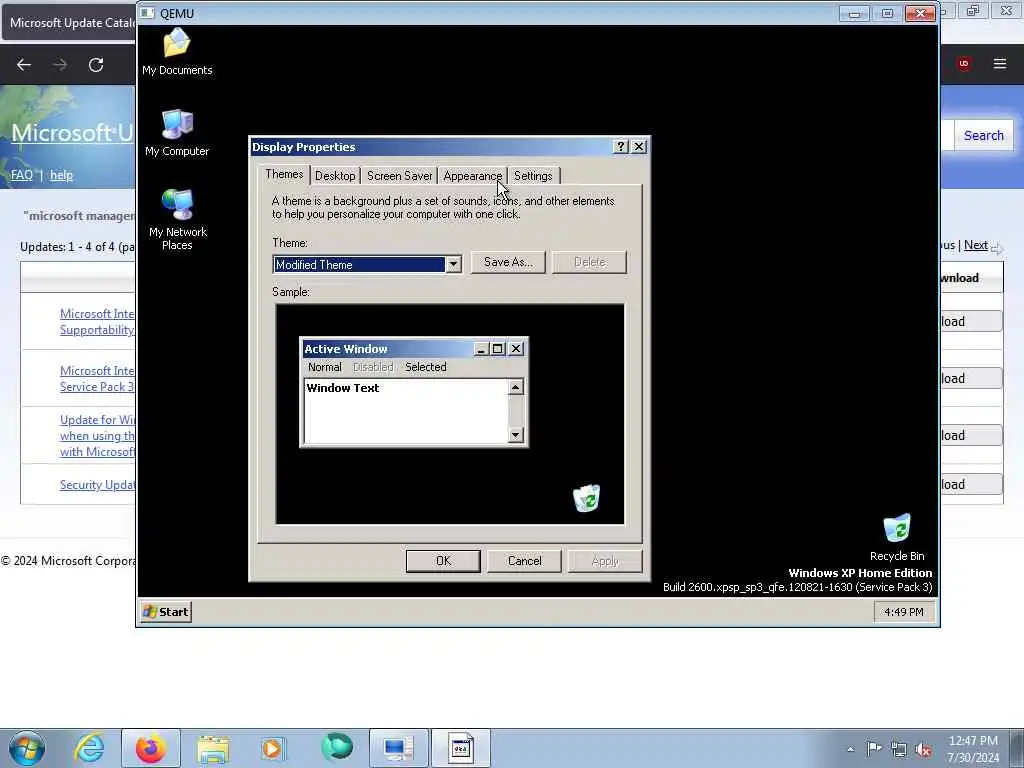Click the Search button in Update Catalog
1024x768 pixels.
click(984, 135)
